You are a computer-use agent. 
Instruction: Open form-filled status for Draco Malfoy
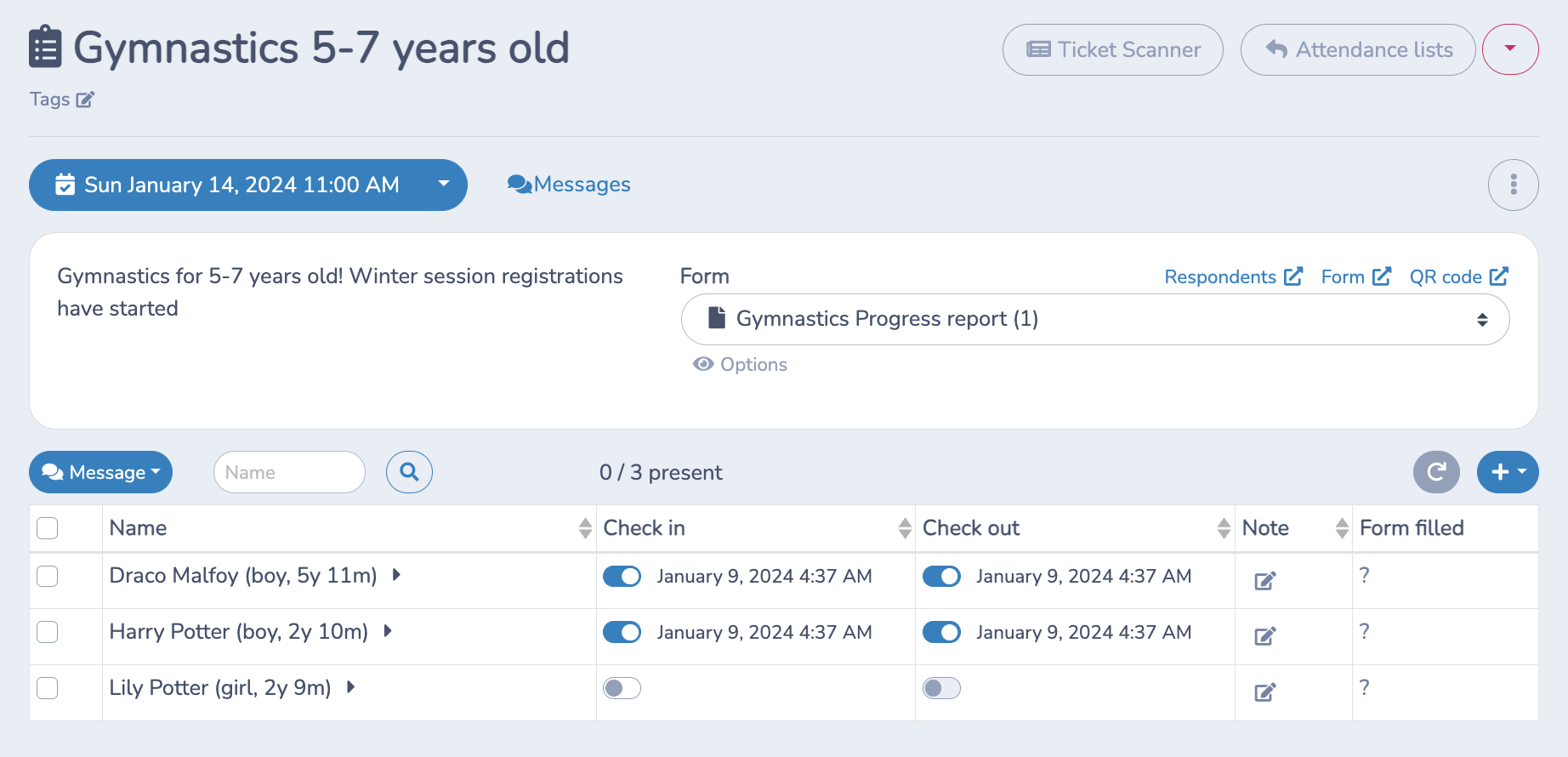click(x=1364, y=576)
